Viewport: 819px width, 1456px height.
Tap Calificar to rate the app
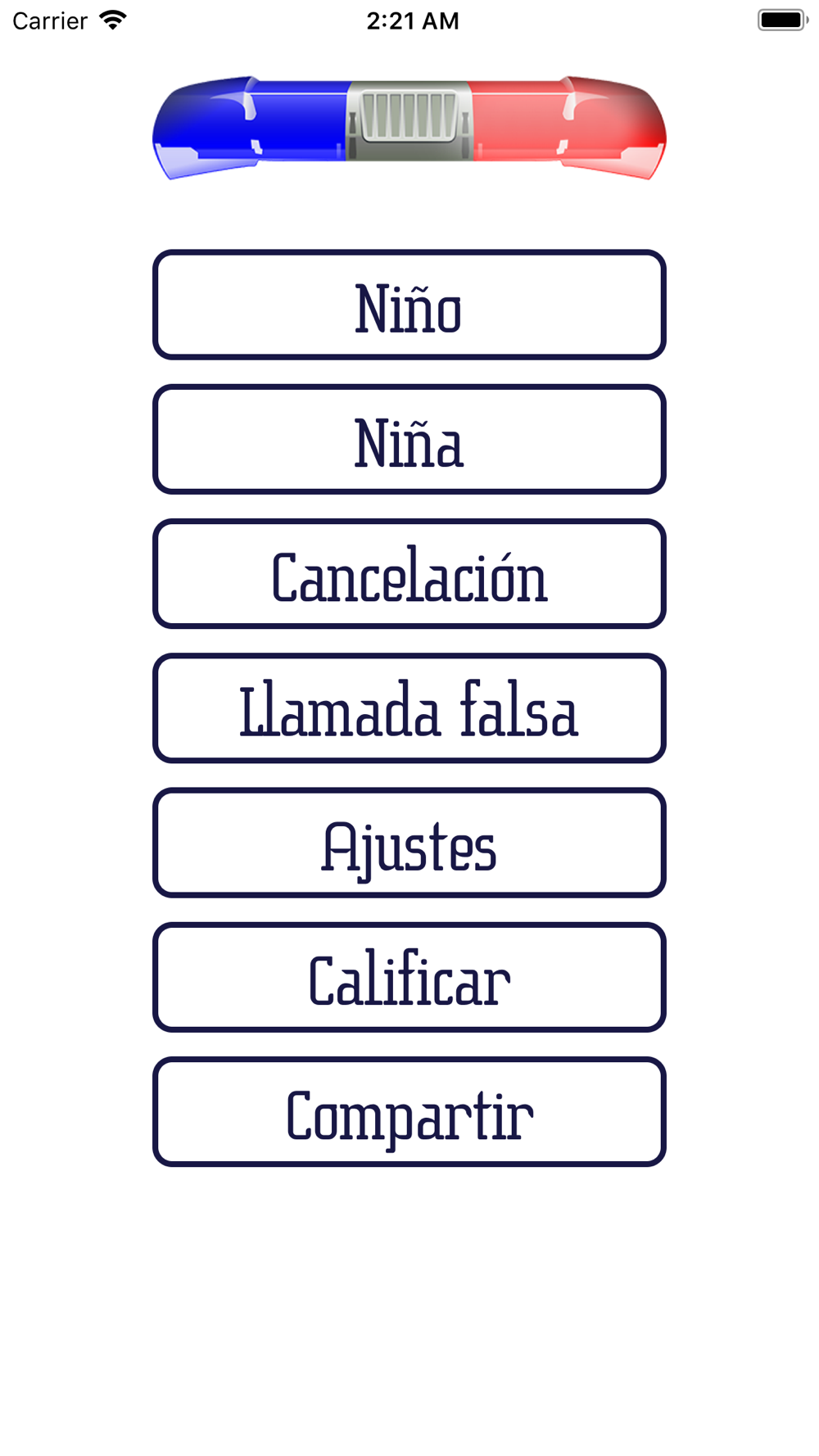[409, 977]
